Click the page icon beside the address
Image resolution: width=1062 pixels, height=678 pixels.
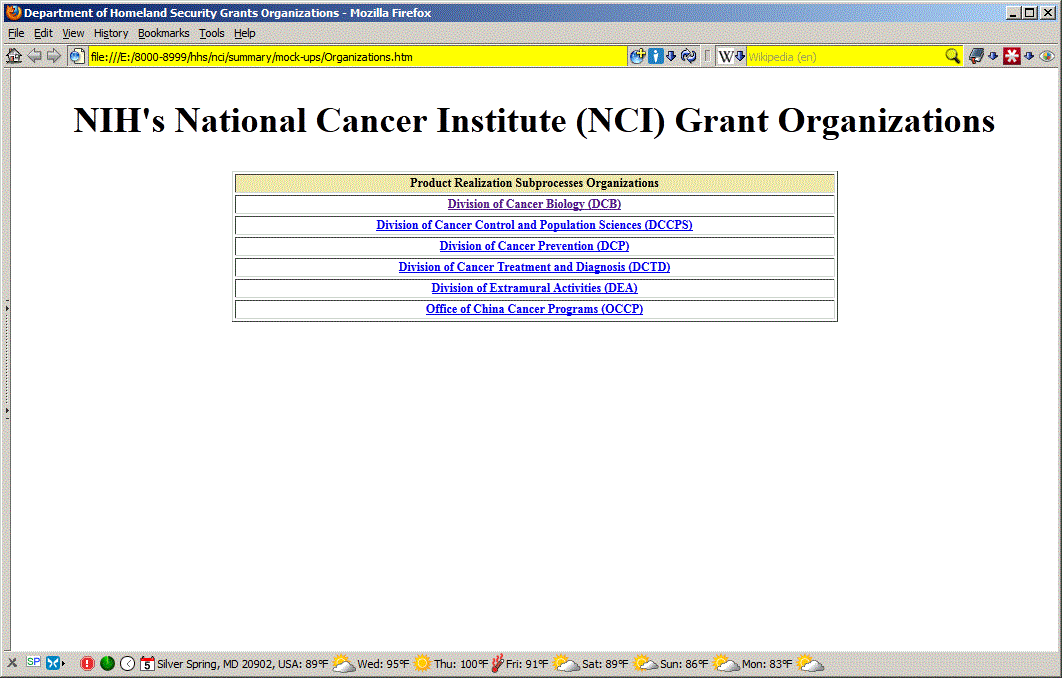(77, 57)
